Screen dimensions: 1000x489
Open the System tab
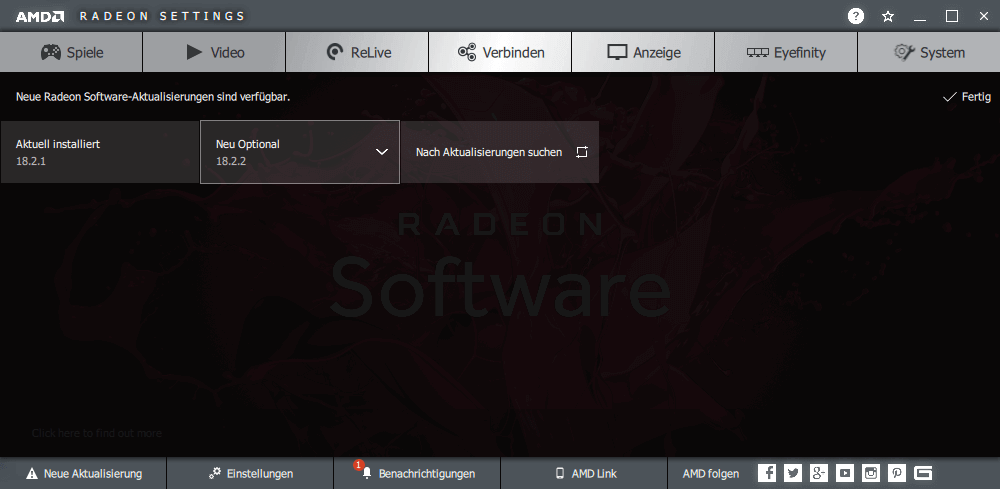pos(929,52)
